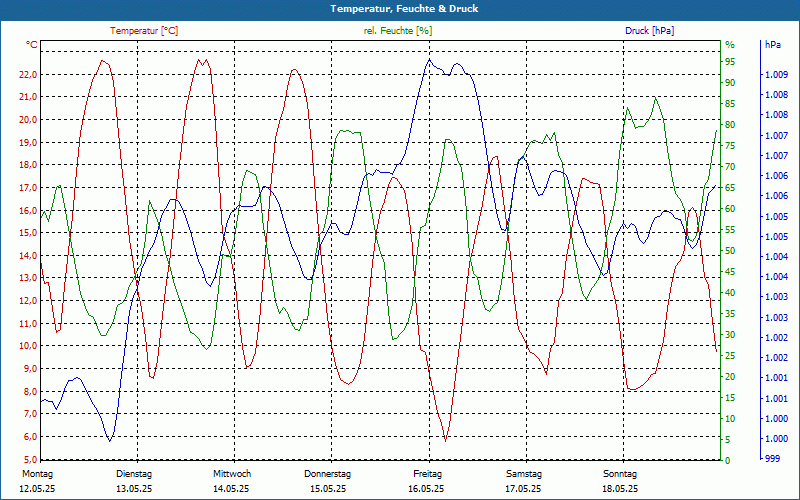
Task: Click the '13,0' temperature axis label
Action: click(x=28, y=278)
